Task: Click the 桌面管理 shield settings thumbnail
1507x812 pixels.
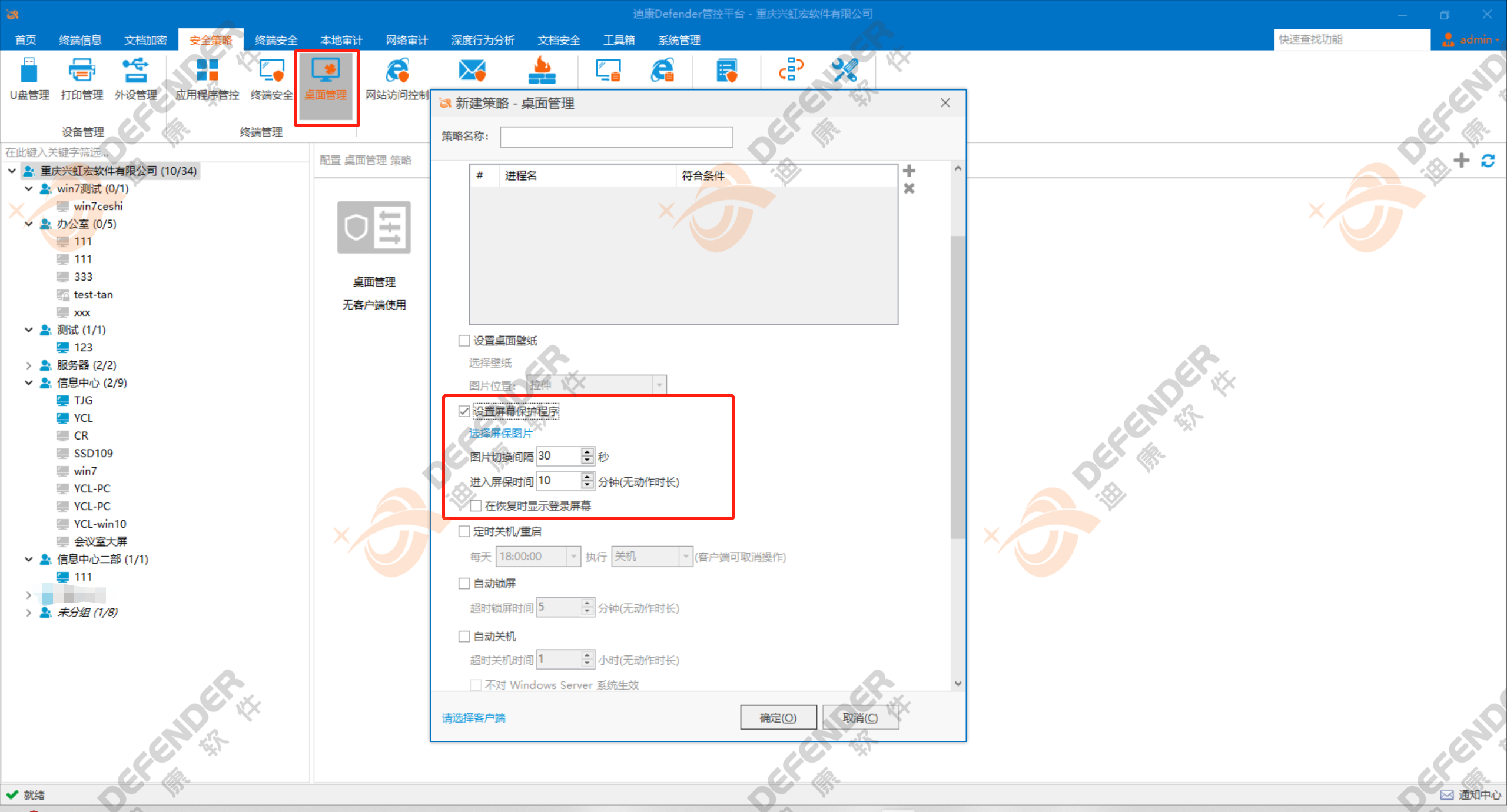Action: click(374, 227)
